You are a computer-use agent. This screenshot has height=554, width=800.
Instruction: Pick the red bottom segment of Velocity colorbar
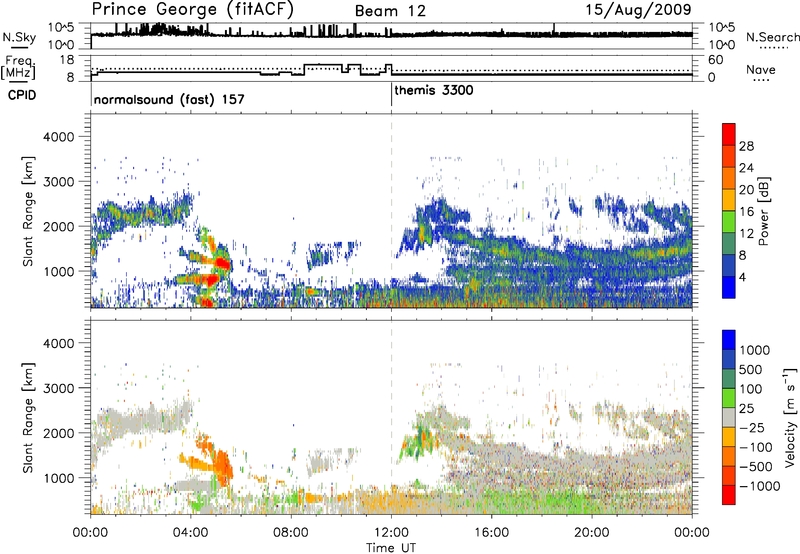point(729,495)
